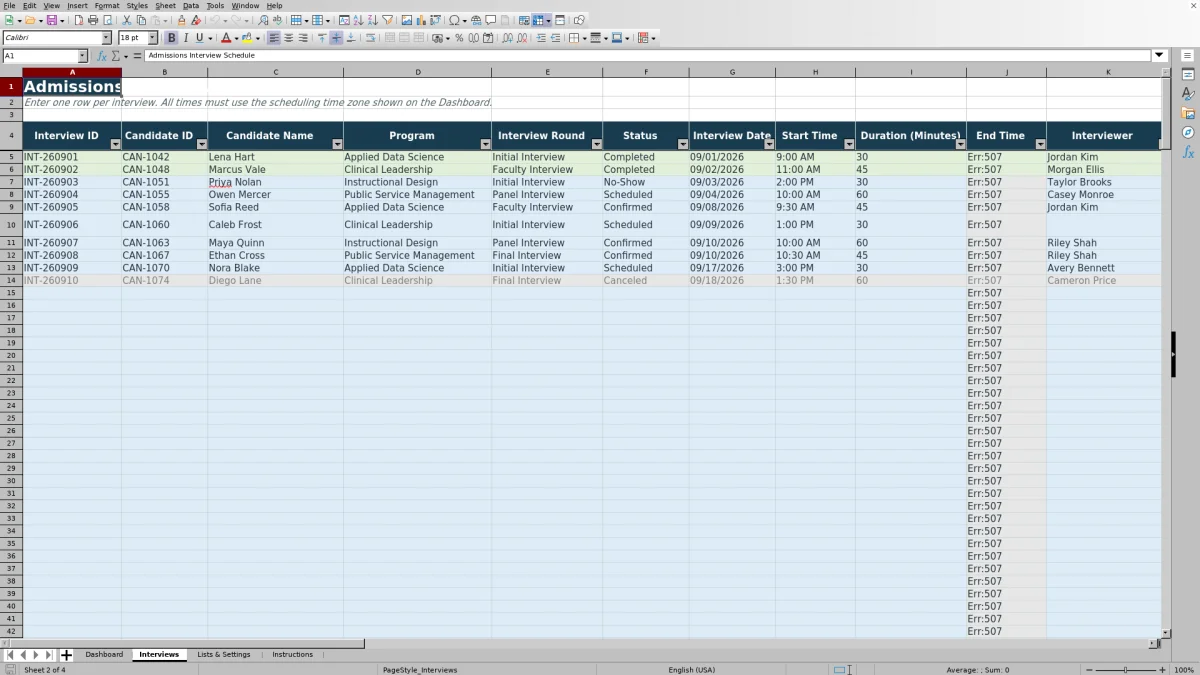Select row header 10
Screen dimensions: 1200x675
11,225
